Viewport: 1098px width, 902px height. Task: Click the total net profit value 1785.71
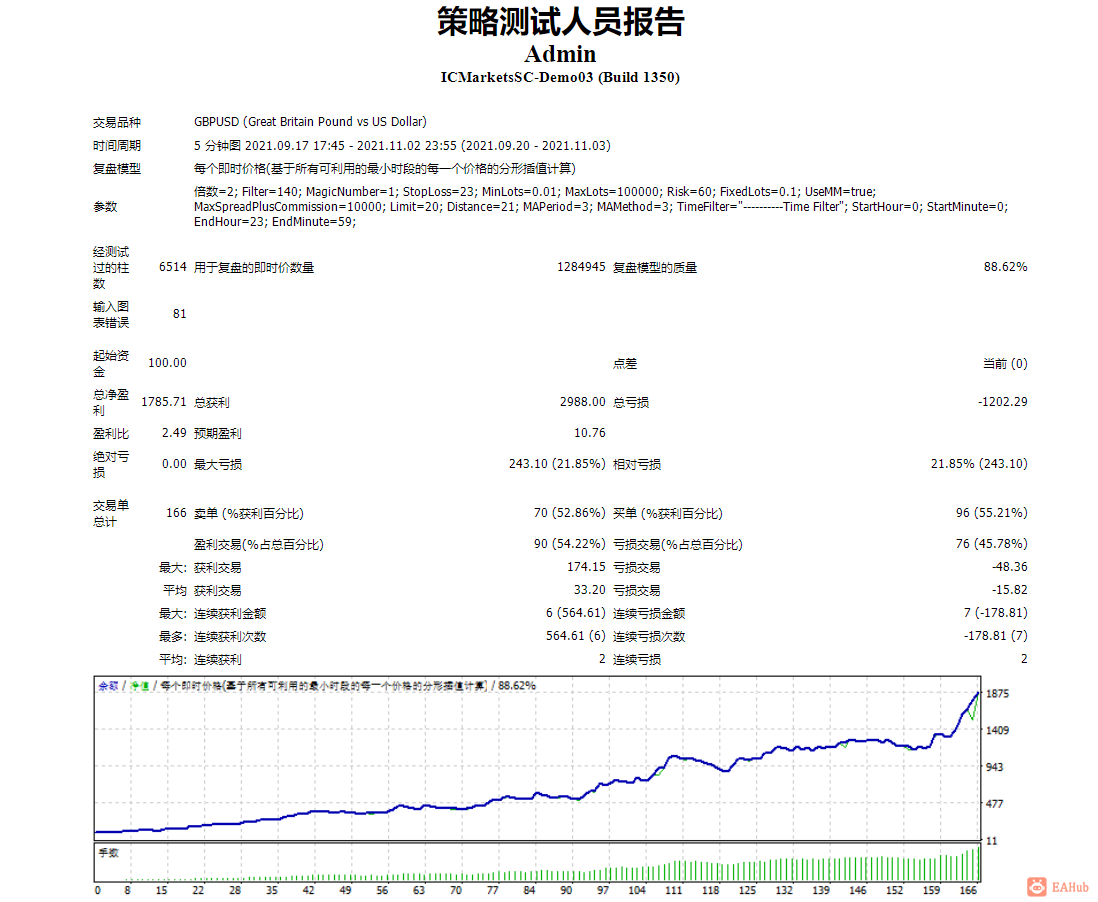tap(164, 402)
